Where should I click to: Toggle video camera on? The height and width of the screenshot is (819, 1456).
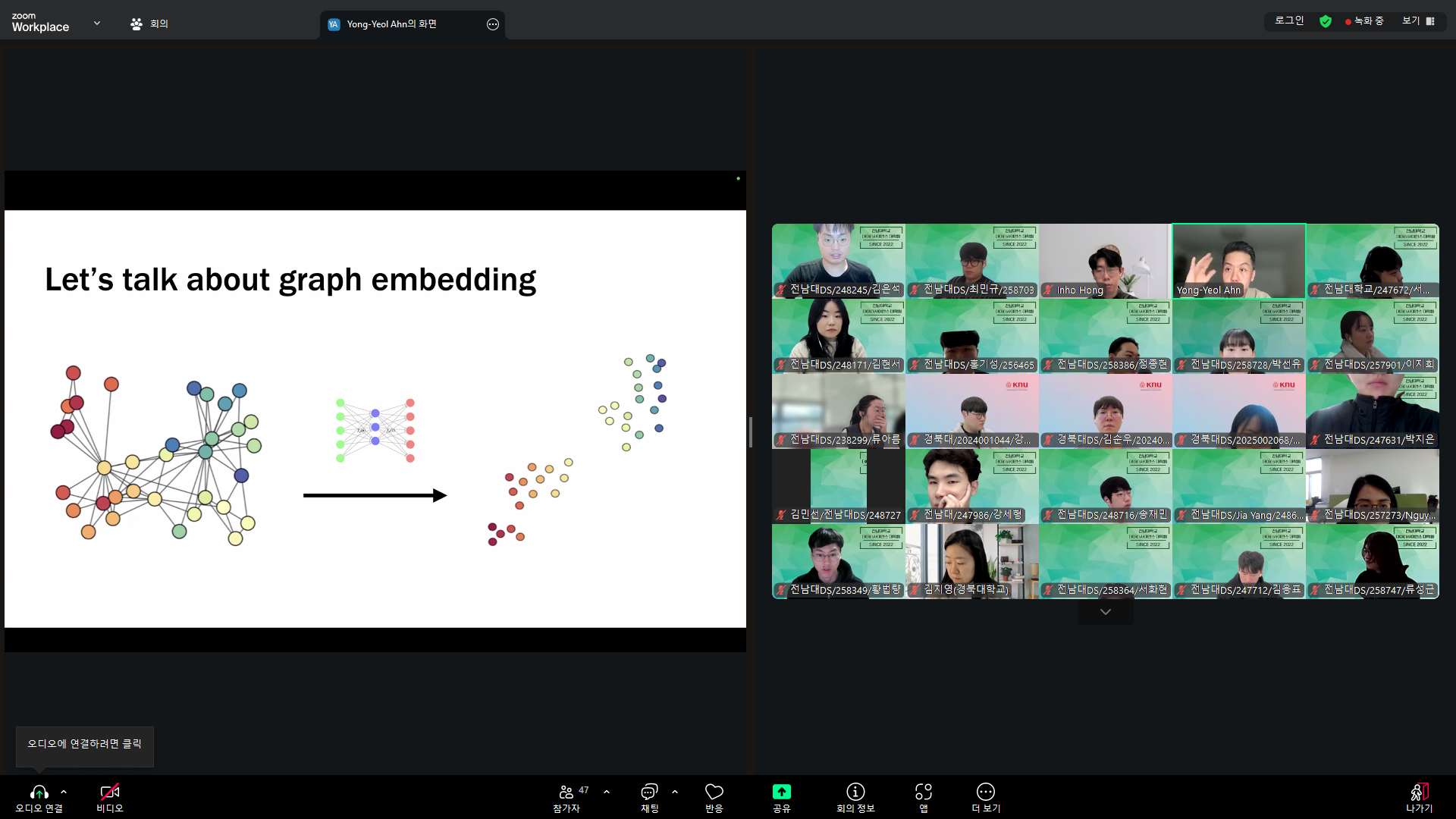[x=109, y=792]
